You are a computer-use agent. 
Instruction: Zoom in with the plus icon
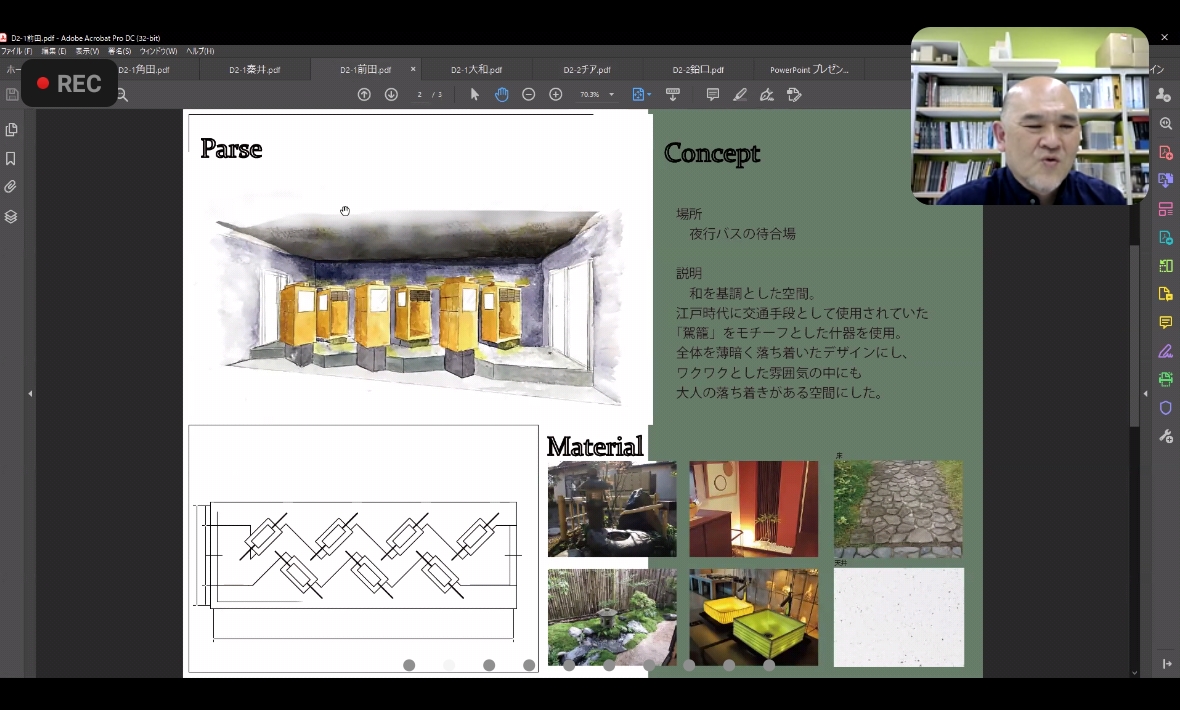pos(556,95)
